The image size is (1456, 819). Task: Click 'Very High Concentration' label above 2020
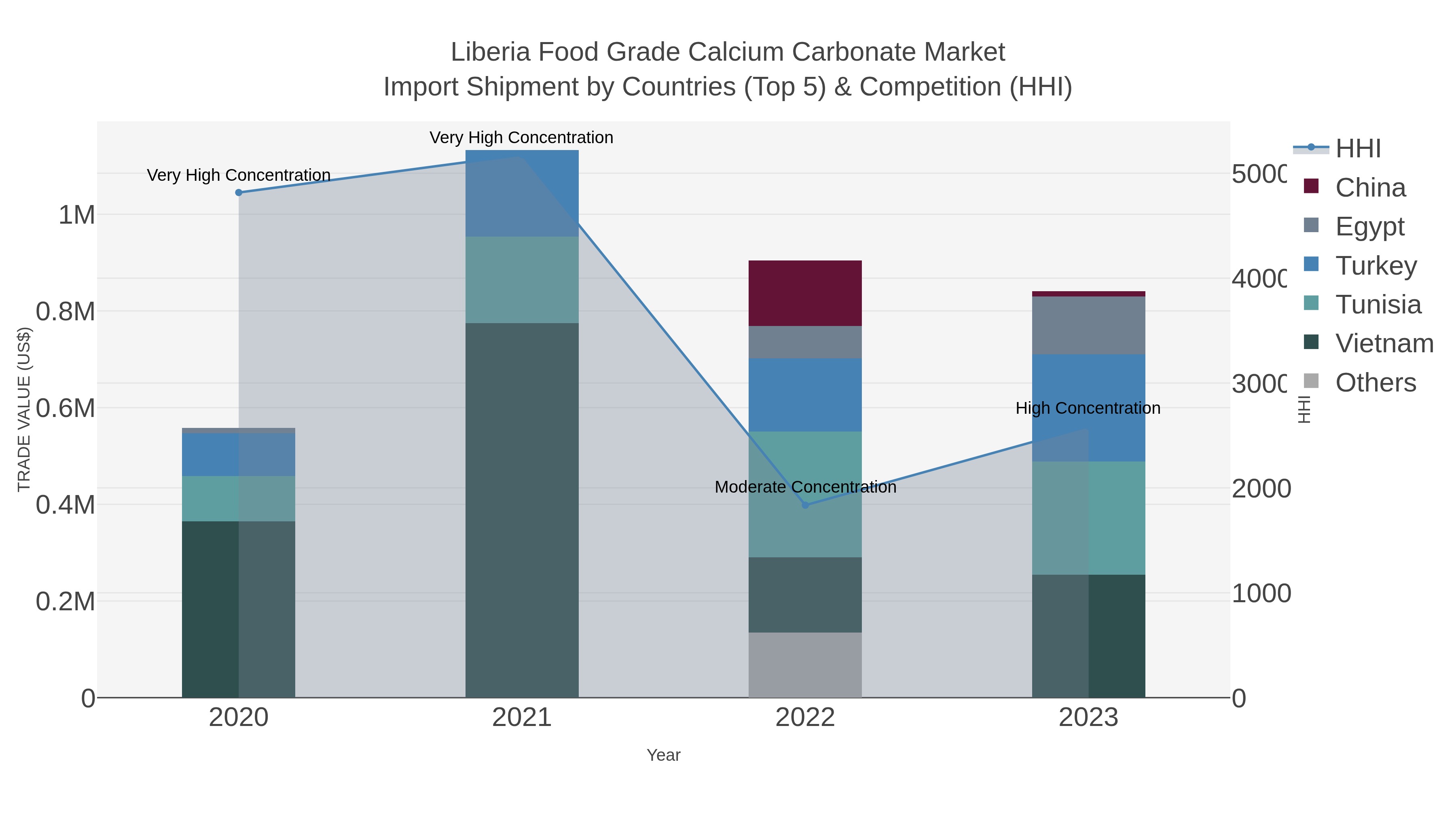(239, 175)
